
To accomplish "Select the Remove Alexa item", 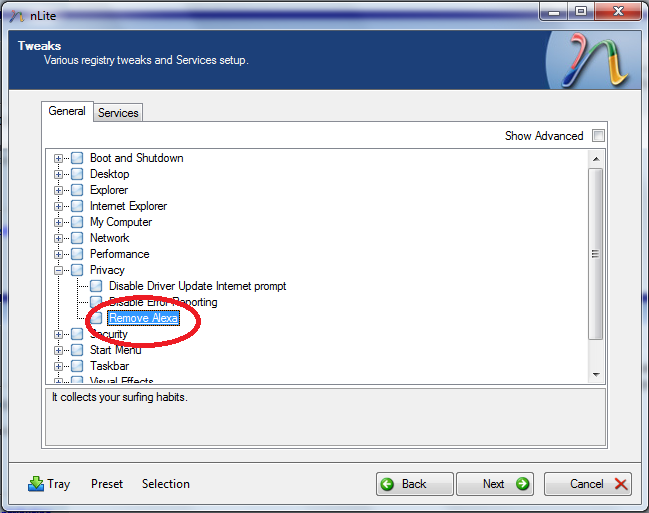I will pos(143,318).
